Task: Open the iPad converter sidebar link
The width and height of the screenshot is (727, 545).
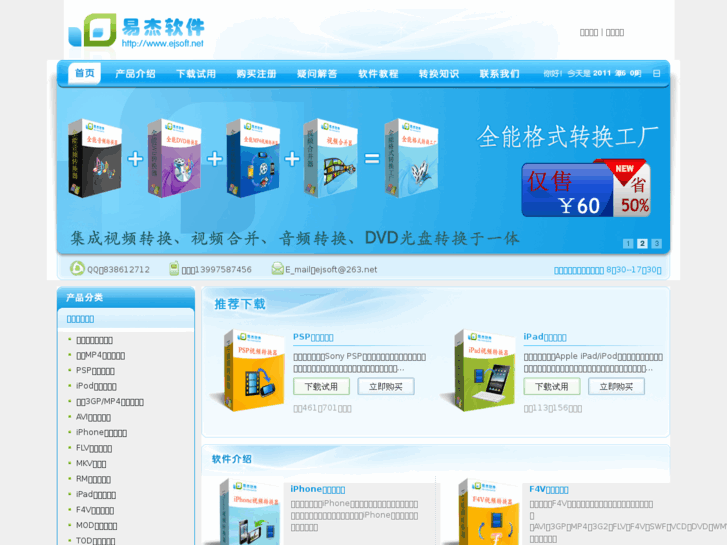Action: pos(96,494)
